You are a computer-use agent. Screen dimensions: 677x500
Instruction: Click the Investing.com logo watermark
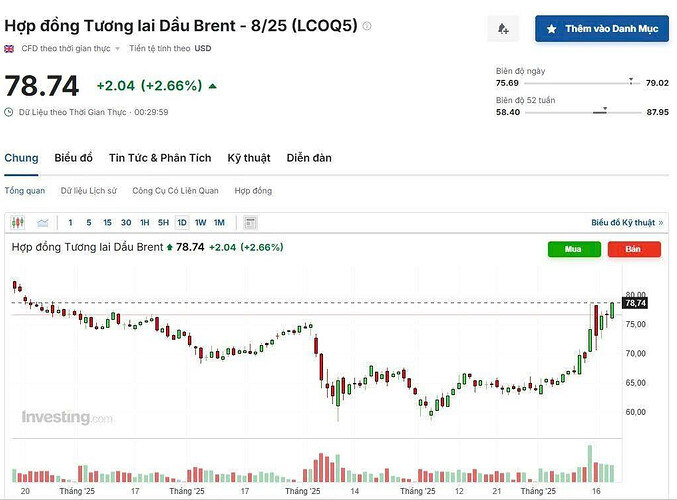(67, 417)
